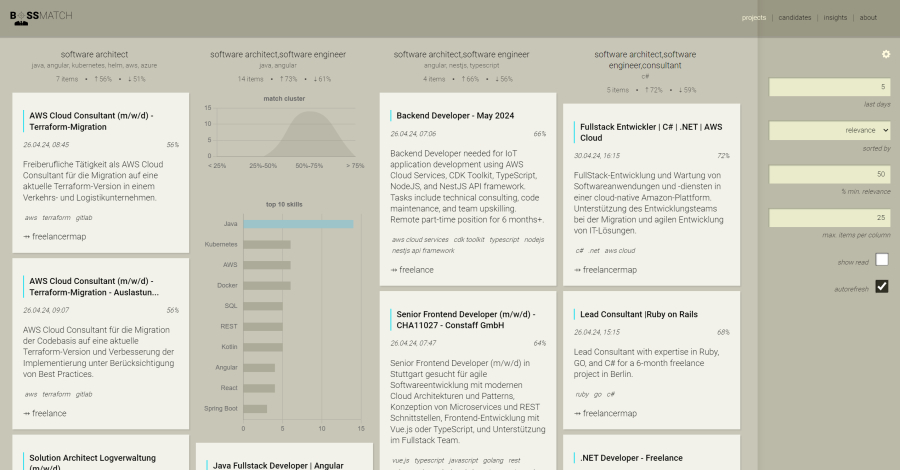Click the typescript tag on Backend Developer card
Viewport: 900px width, 470px height.
(x=502, y=240)
